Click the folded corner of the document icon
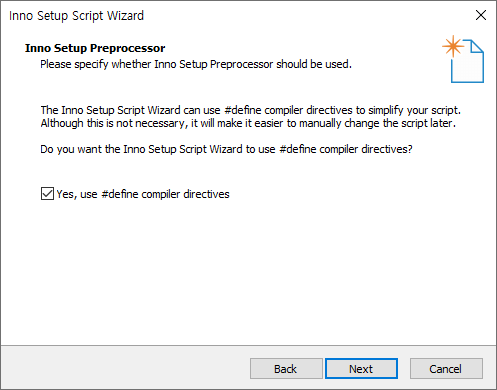Viewport: 497px width, 390px height. point(477,46)
